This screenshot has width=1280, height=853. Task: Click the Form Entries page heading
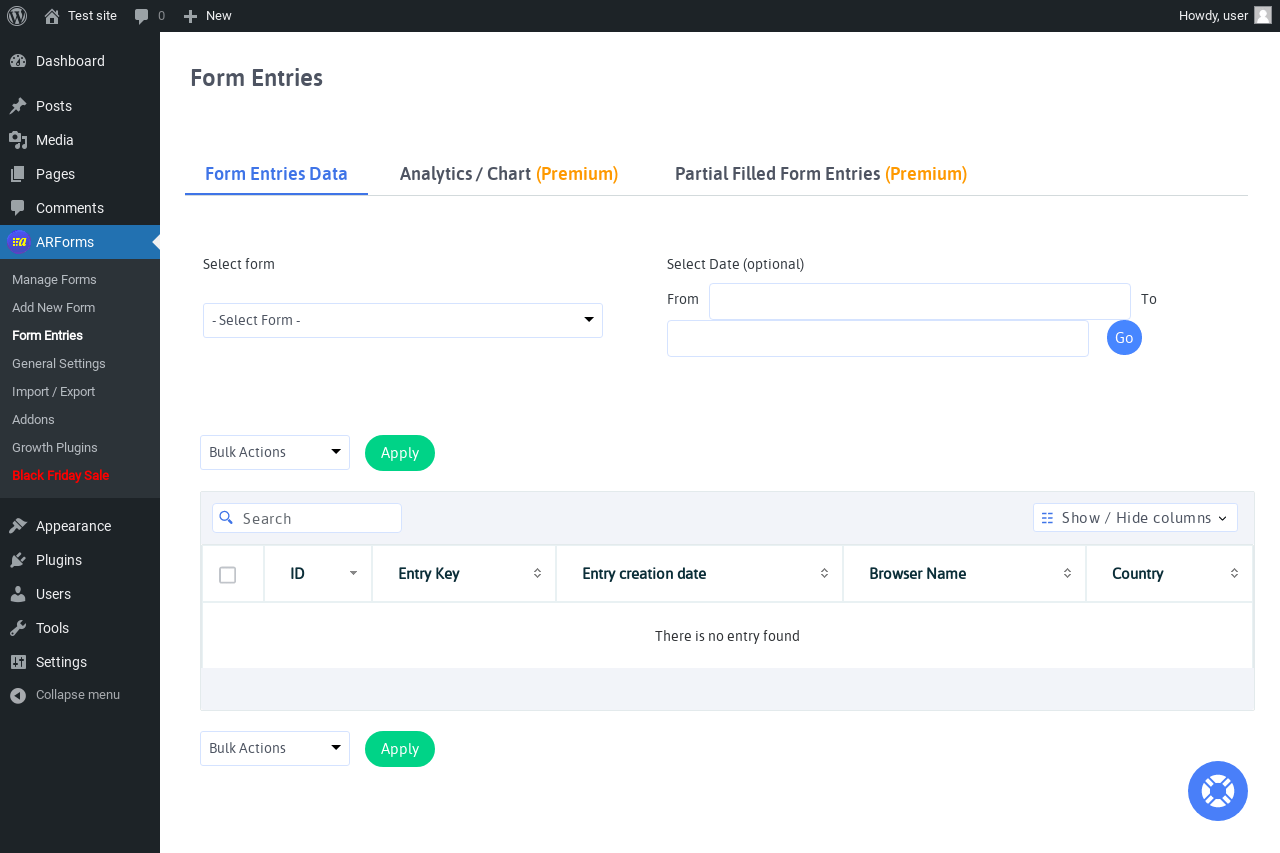(256, 78)
